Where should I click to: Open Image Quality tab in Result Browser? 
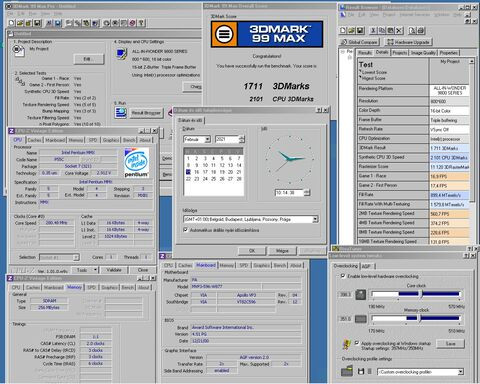423,53
